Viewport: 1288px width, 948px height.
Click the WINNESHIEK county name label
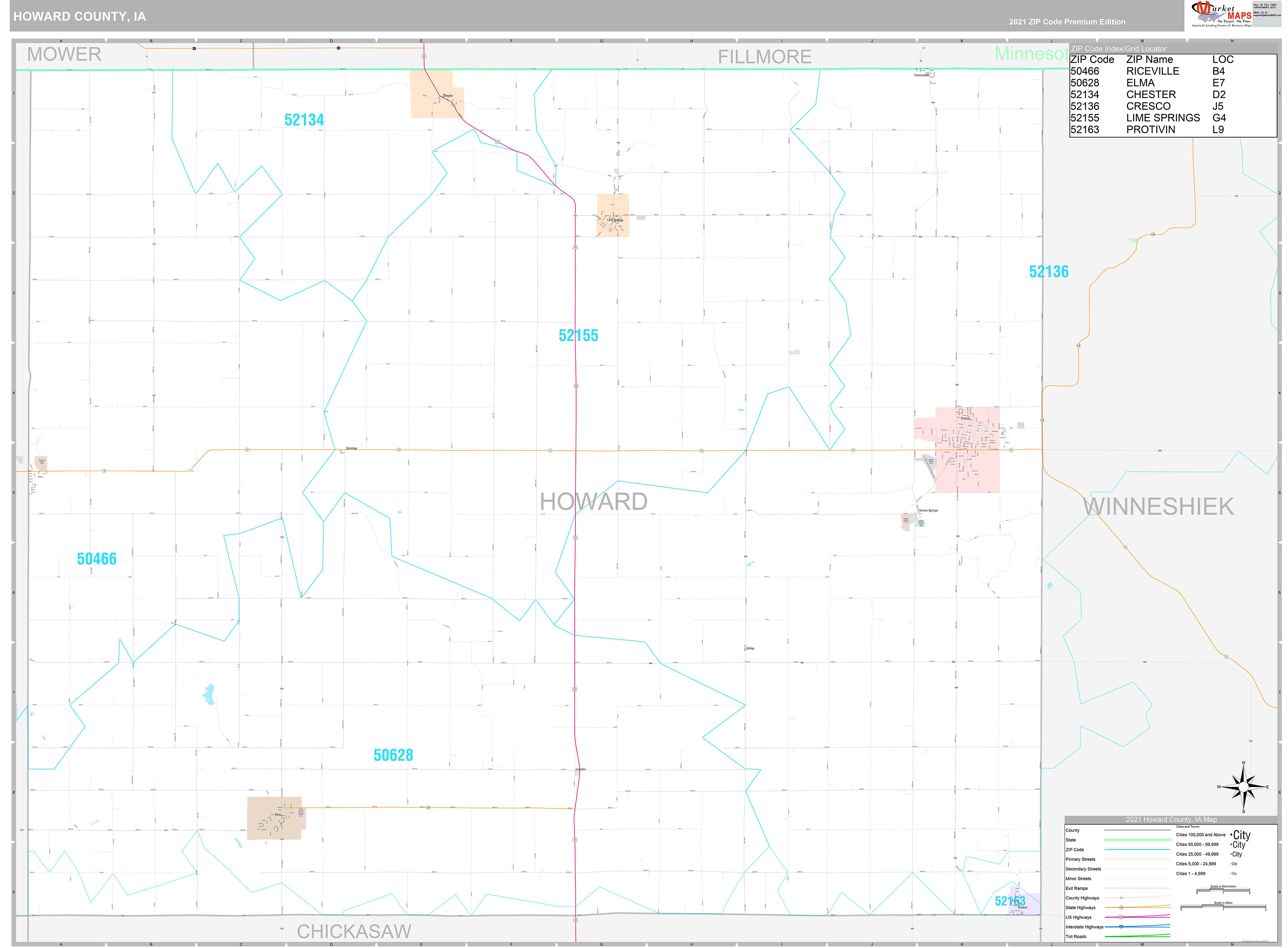tap(1158, 506)
